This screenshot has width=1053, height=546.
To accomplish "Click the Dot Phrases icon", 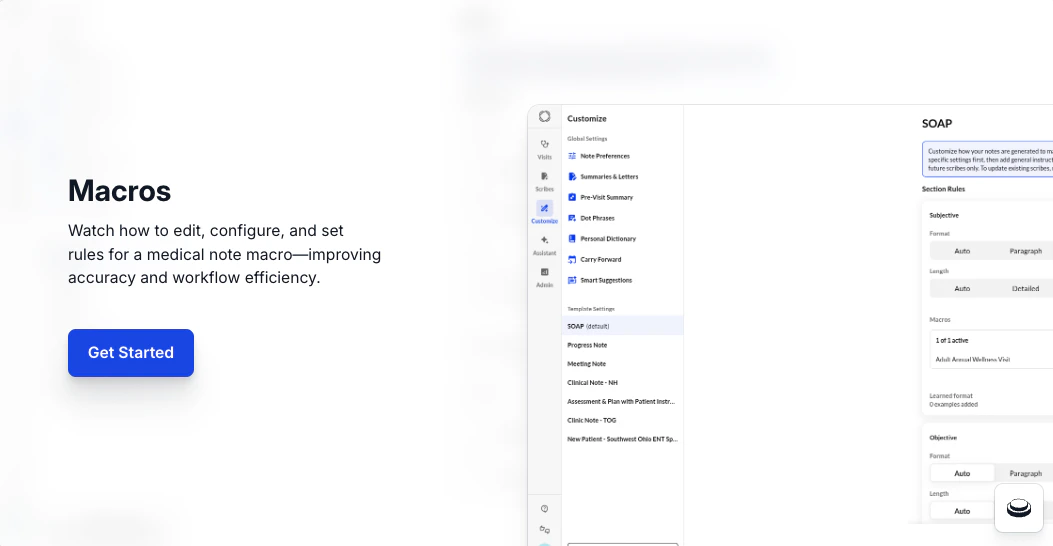I will (572, 218).
